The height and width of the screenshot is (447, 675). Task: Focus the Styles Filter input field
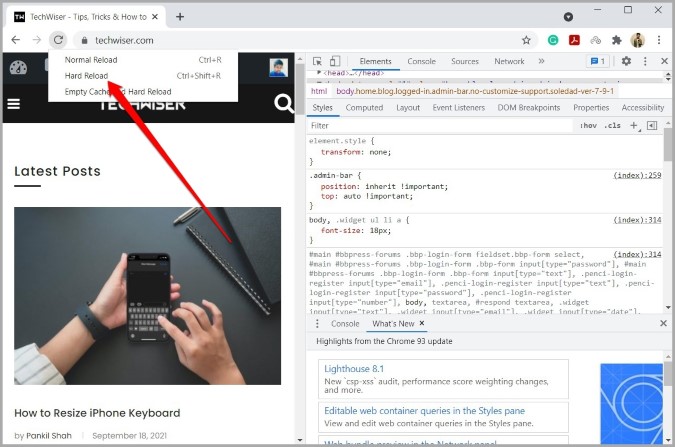point(440,125)
